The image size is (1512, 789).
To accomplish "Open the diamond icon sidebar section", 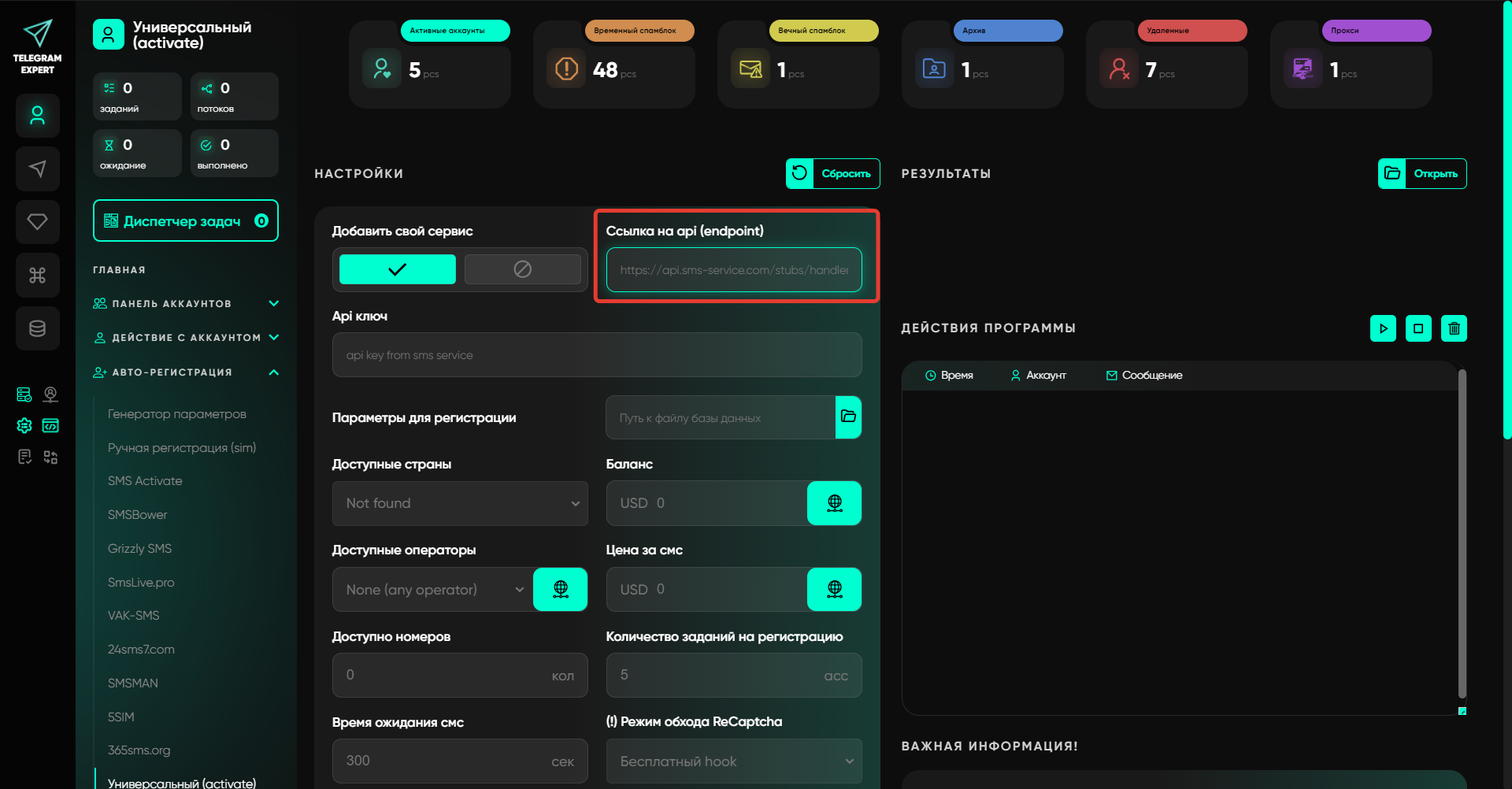I will [37, 222].
